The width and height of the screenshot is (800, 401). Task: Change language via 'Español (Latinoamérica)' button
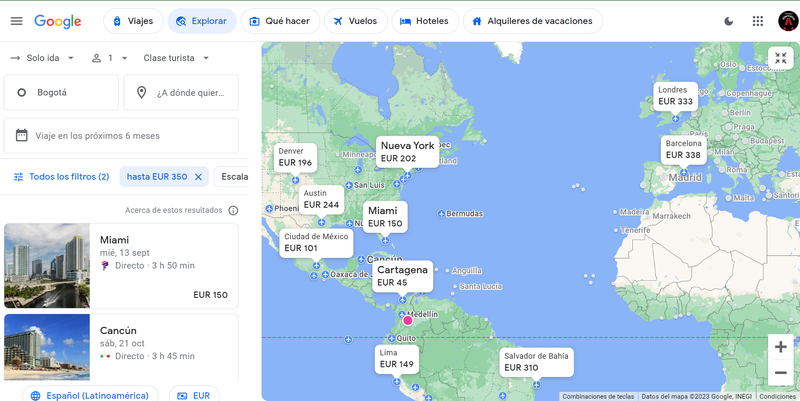tap(90, 395)
